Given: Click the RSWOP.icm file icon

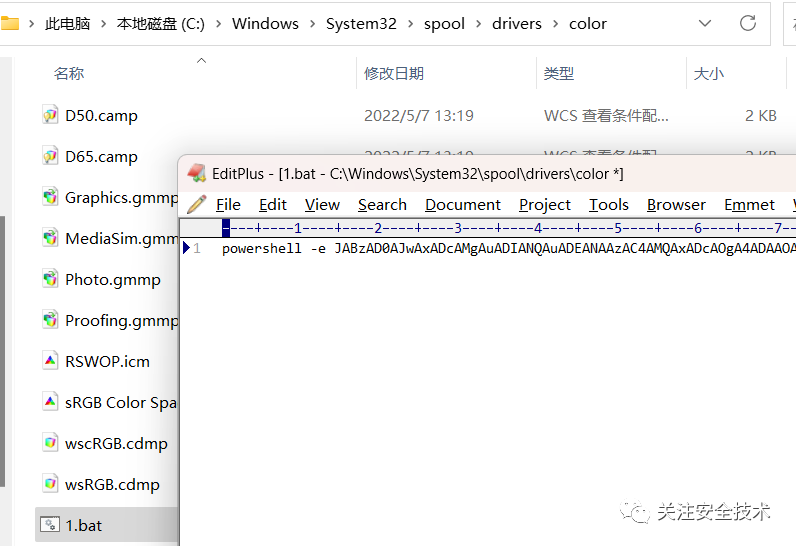Looking at the screenshot, I should pos(50,361).
